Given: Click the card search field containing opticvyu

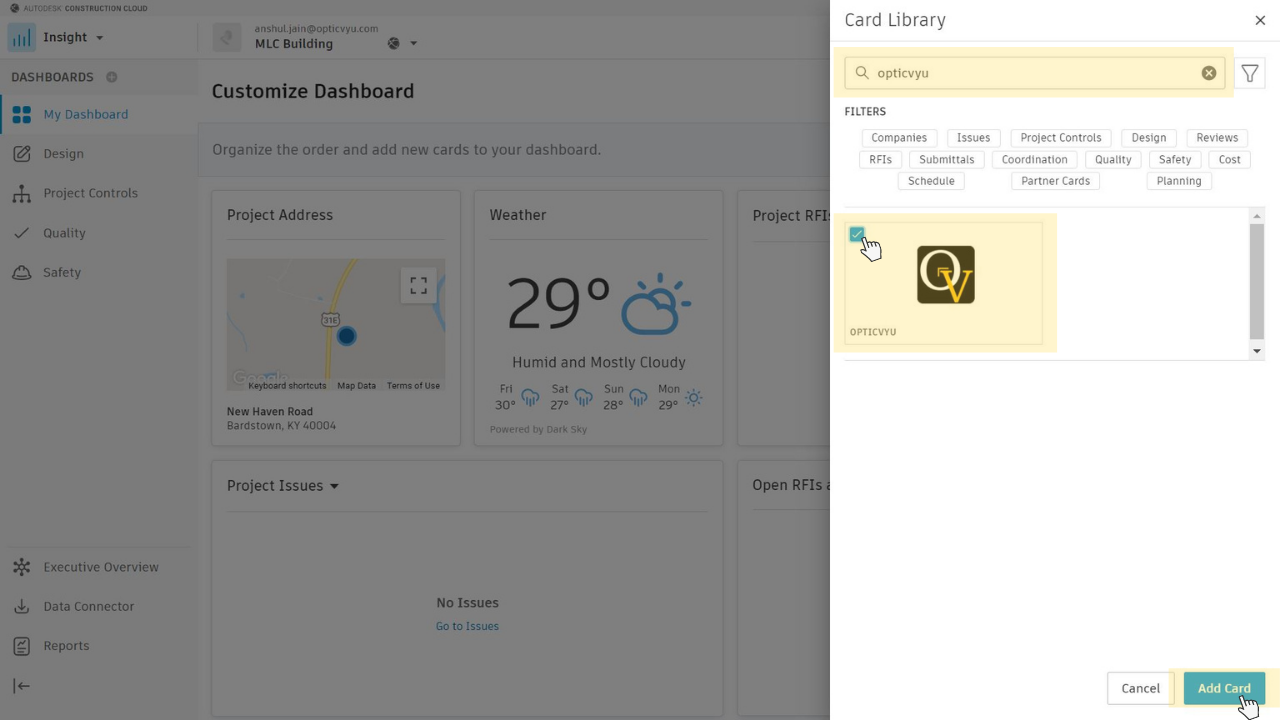Looking at the screenshot, I should coord(1035,73).
